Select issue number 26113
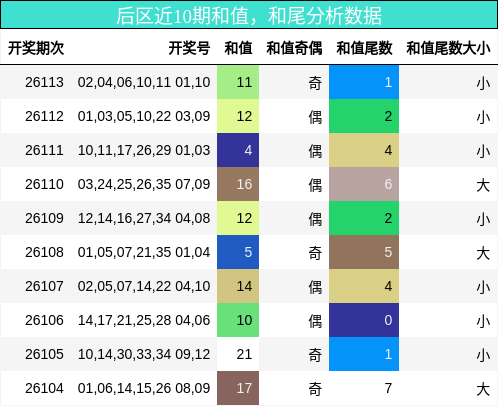This screenshot has height=406, width=498. tap(44, 82)
